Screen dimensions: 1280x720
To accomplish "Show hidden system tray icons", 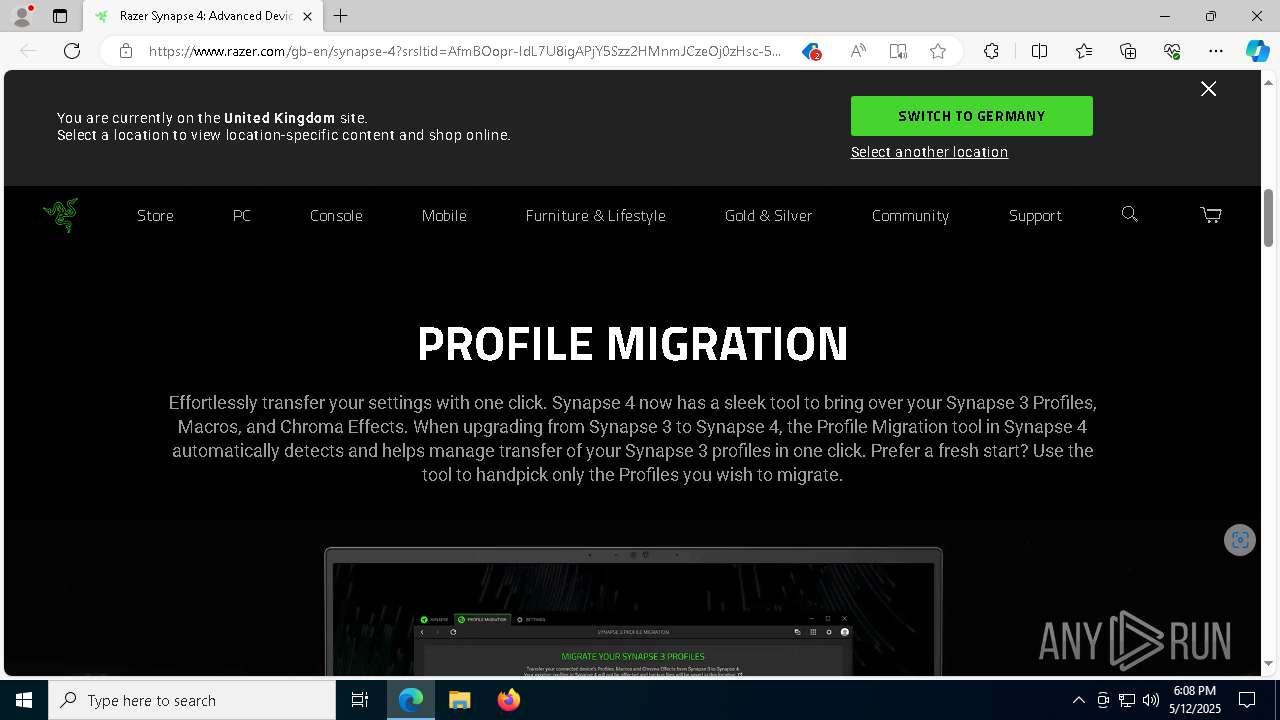I will pos(1078,700).
